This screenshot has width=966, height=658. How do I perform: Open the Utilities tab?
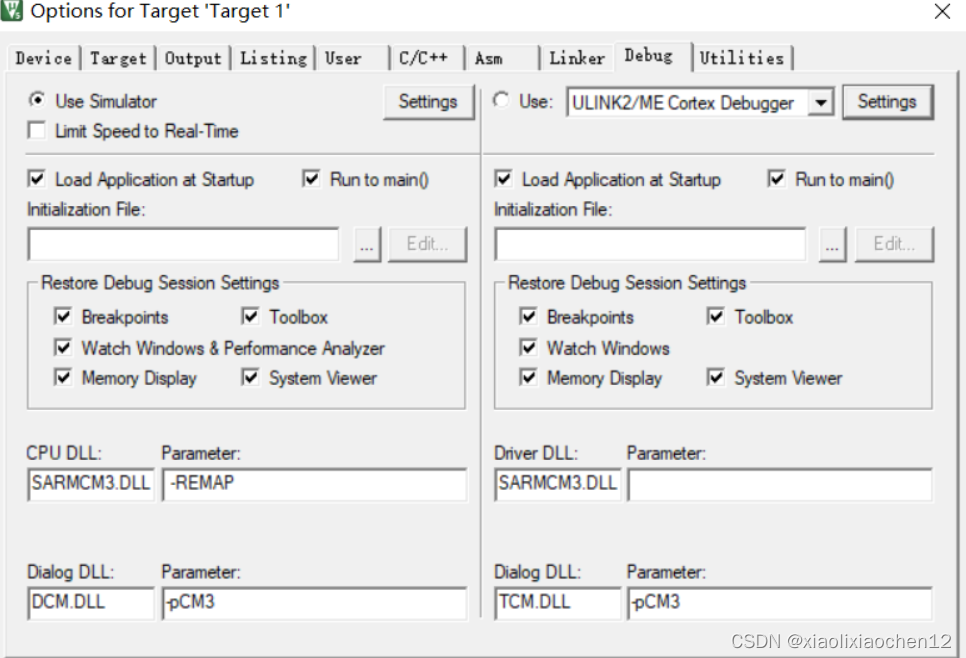[742, 59]
